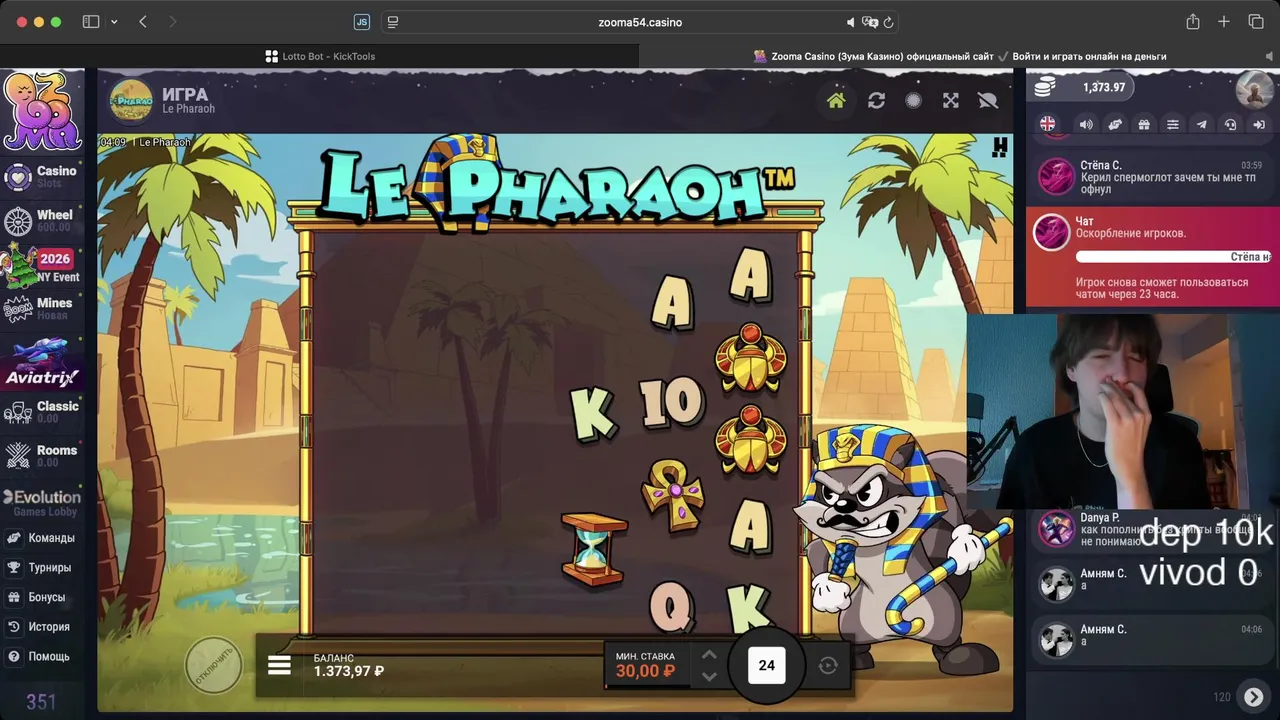Click the 351 counter in sidebar
The width and height of the screenshot is (1280, 720).
[41, 702]
